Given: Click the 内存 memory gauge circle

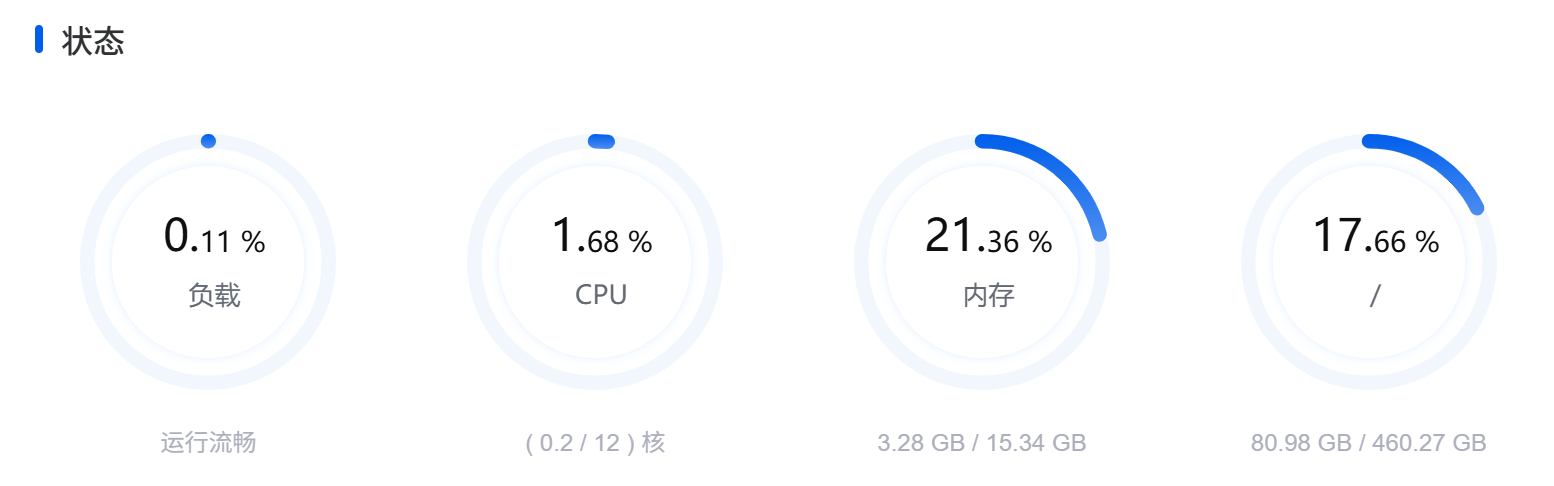Looking at the screenshot, I should 982,262.
